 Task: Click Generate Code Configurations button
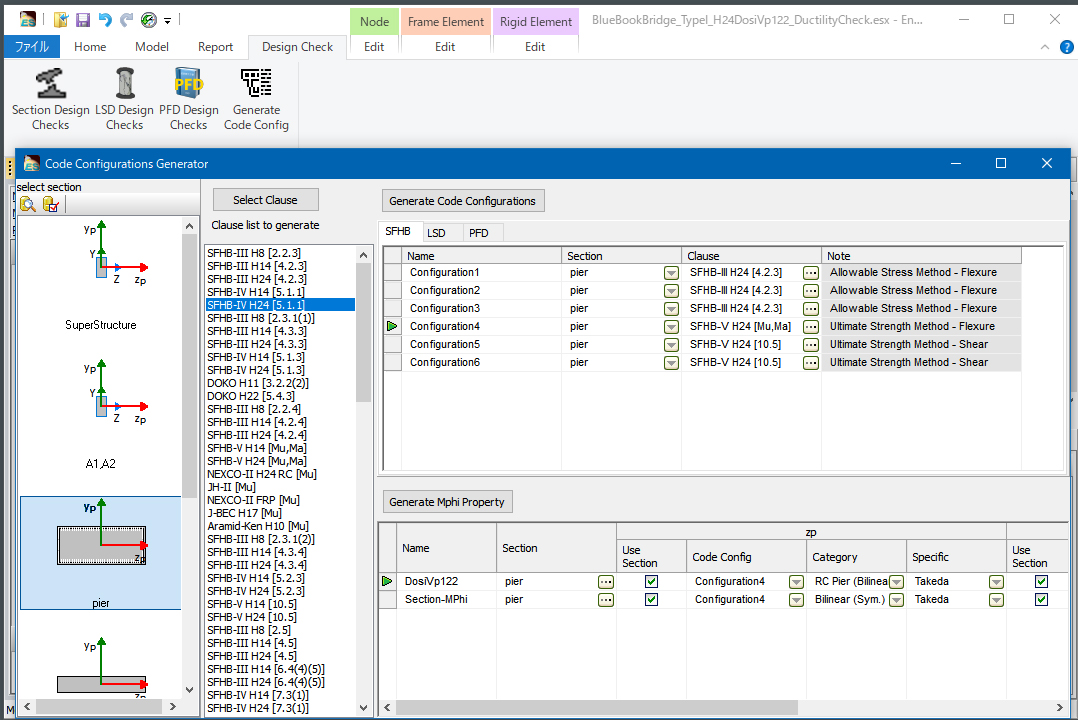462,201
